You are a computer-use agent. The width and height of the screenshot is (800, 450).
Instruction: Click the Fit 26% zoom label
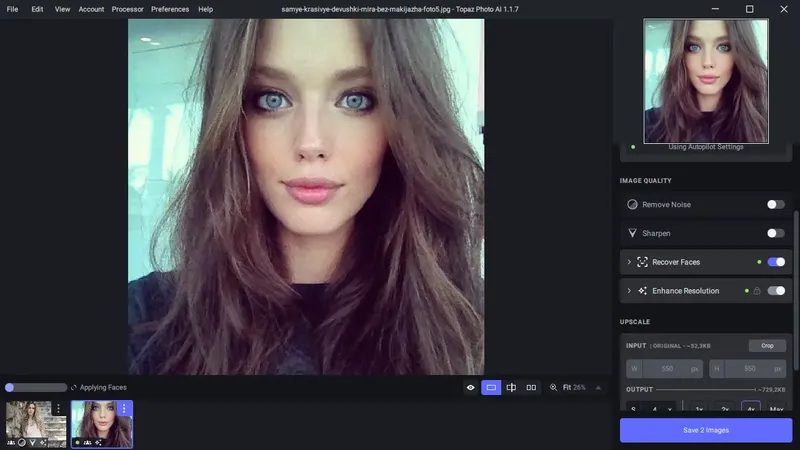tap(574, 388)
